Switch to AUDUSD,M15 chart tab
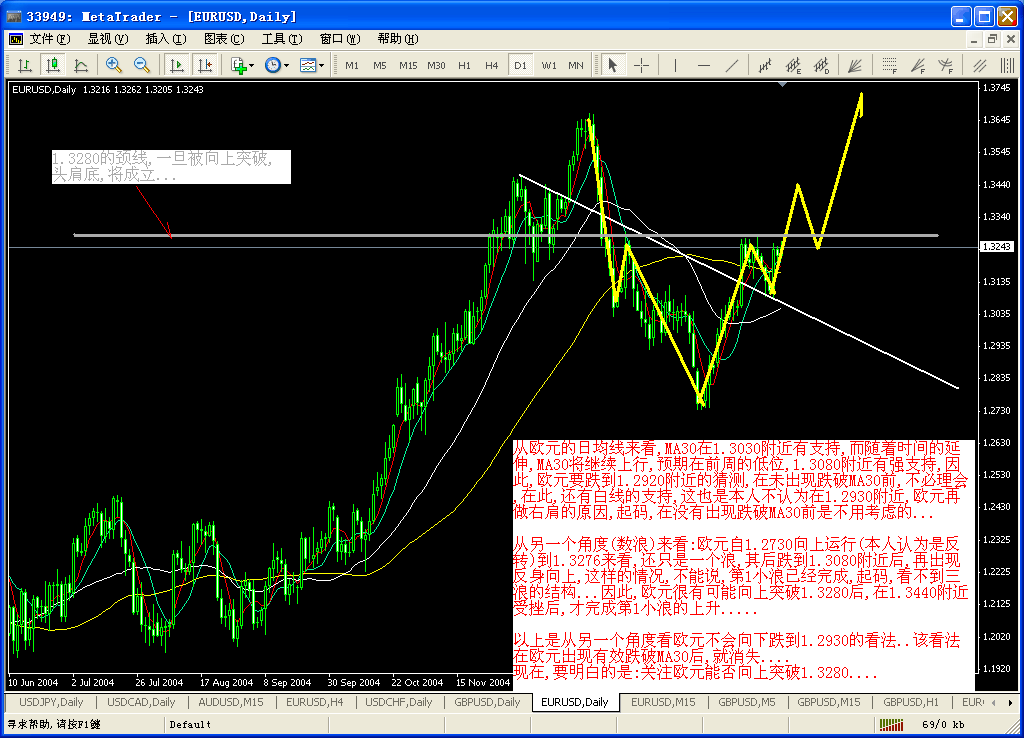1024x738 pixels. (231, 702)
